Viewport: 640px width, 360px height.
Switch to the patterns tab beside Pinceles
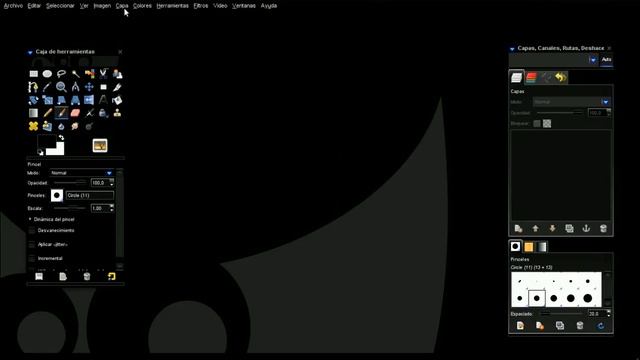click(x=529, y=247)
